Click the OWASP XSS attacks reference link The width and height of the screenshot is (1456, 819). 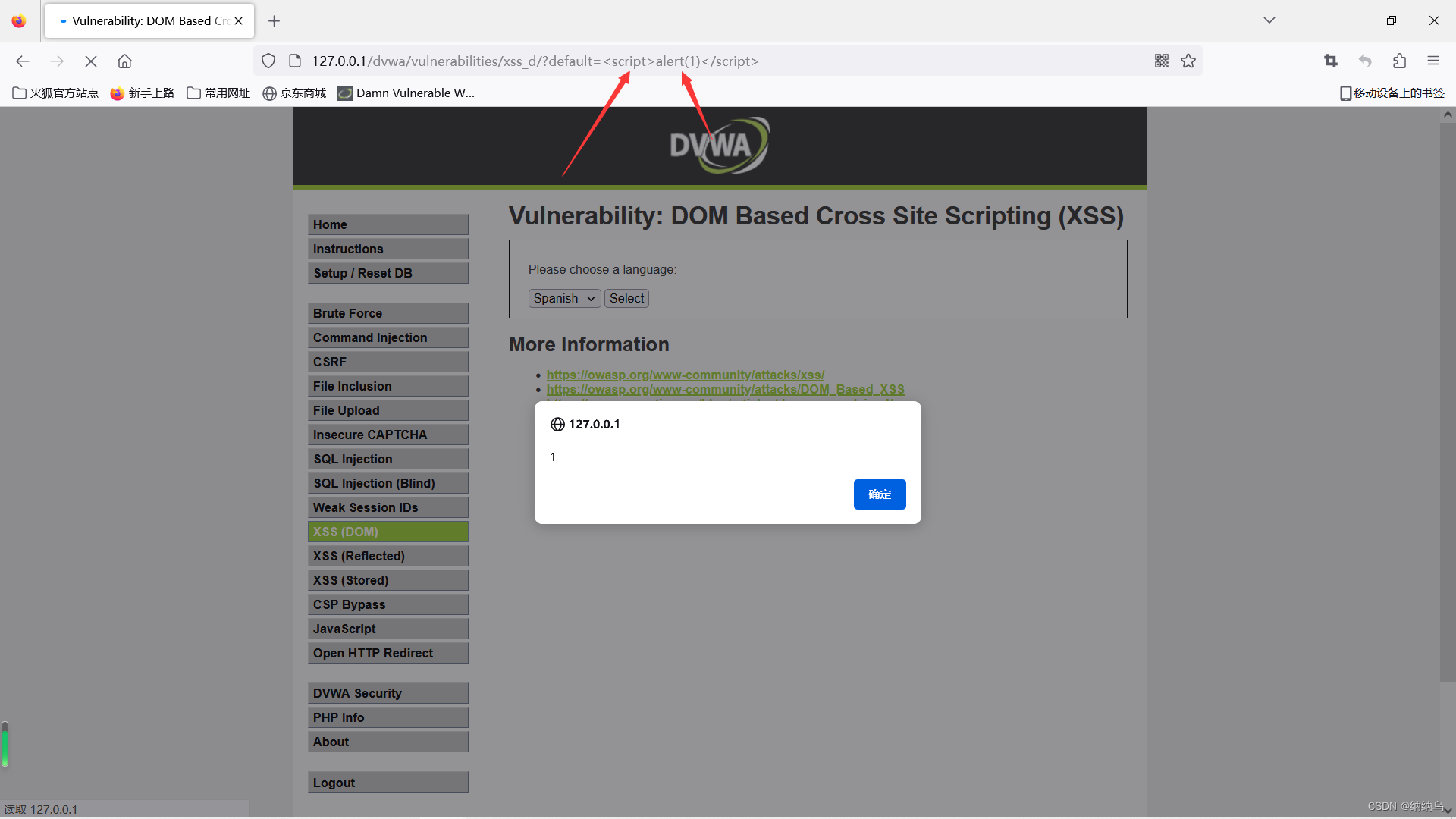coord(685,374)
